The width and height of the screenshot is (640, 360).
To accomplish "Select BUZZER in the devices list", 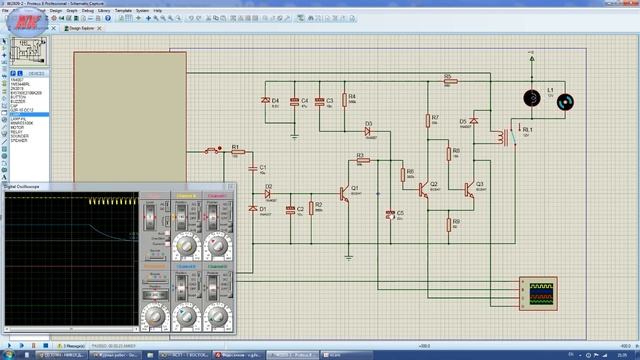I will tap(18, 101).
